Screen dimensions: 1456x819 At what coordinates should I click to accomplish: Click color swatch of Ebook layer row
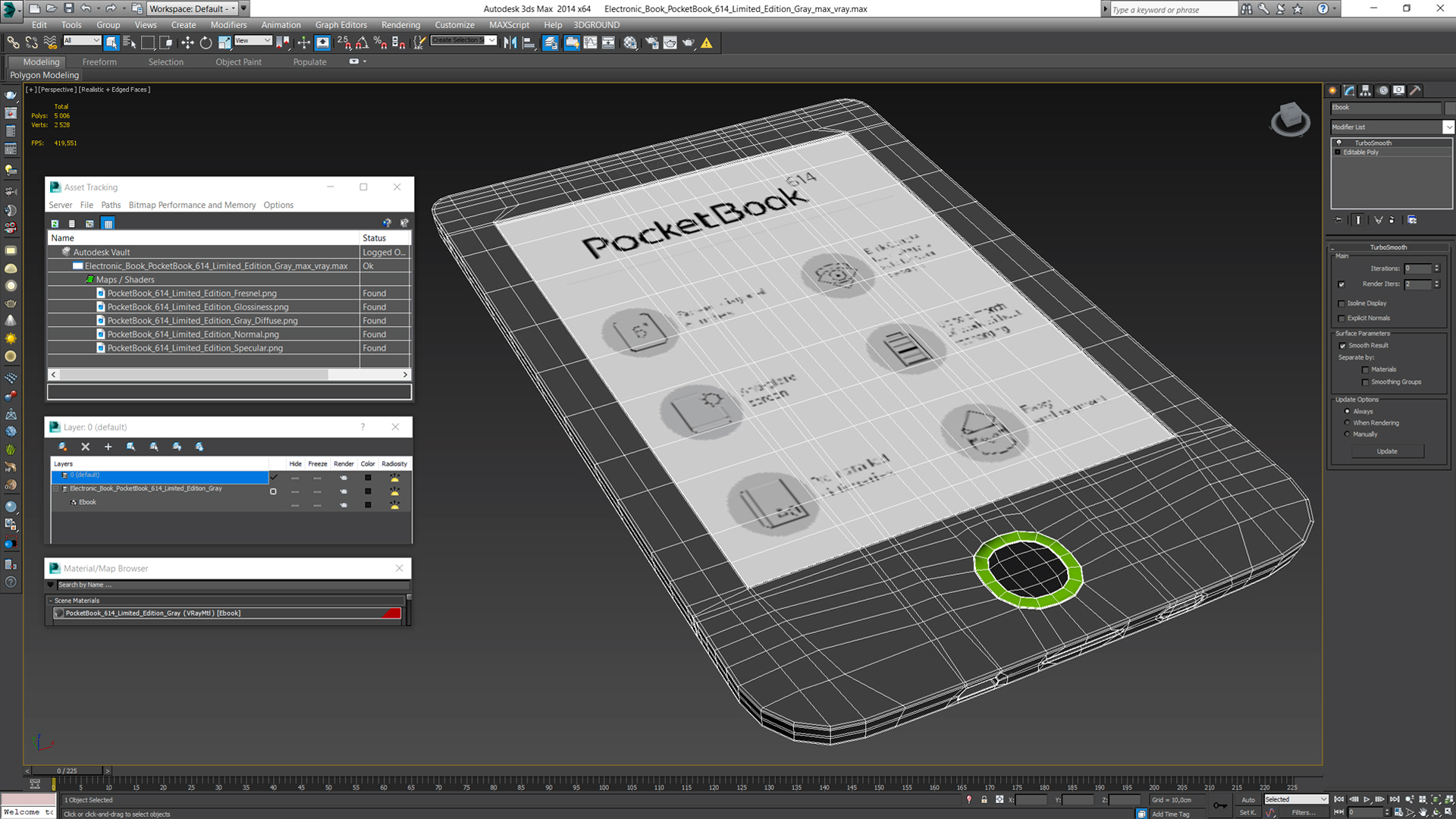click(368, 505)
